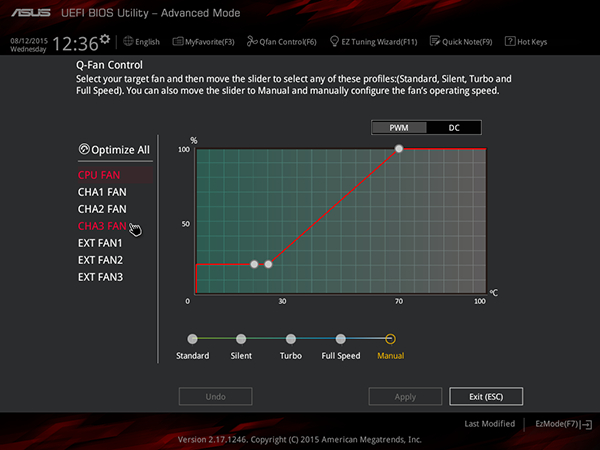
Task: Choose the Turbo profile slider point
Action: click(291, 339)
